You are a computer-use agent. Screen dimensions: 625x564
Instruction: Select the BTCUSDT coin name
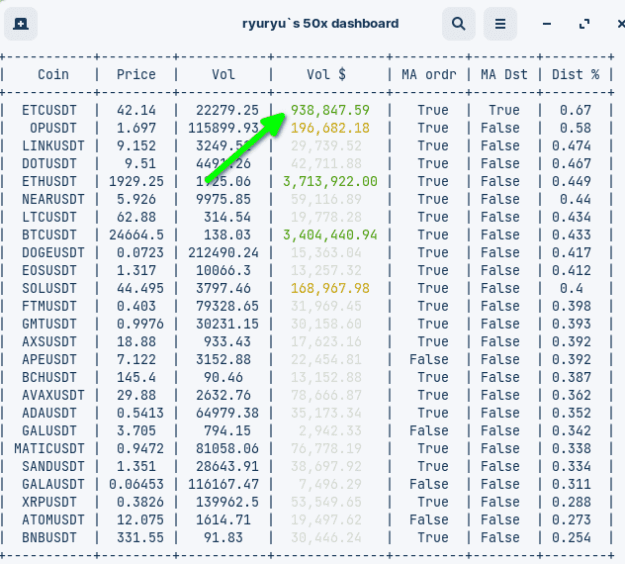49,235
